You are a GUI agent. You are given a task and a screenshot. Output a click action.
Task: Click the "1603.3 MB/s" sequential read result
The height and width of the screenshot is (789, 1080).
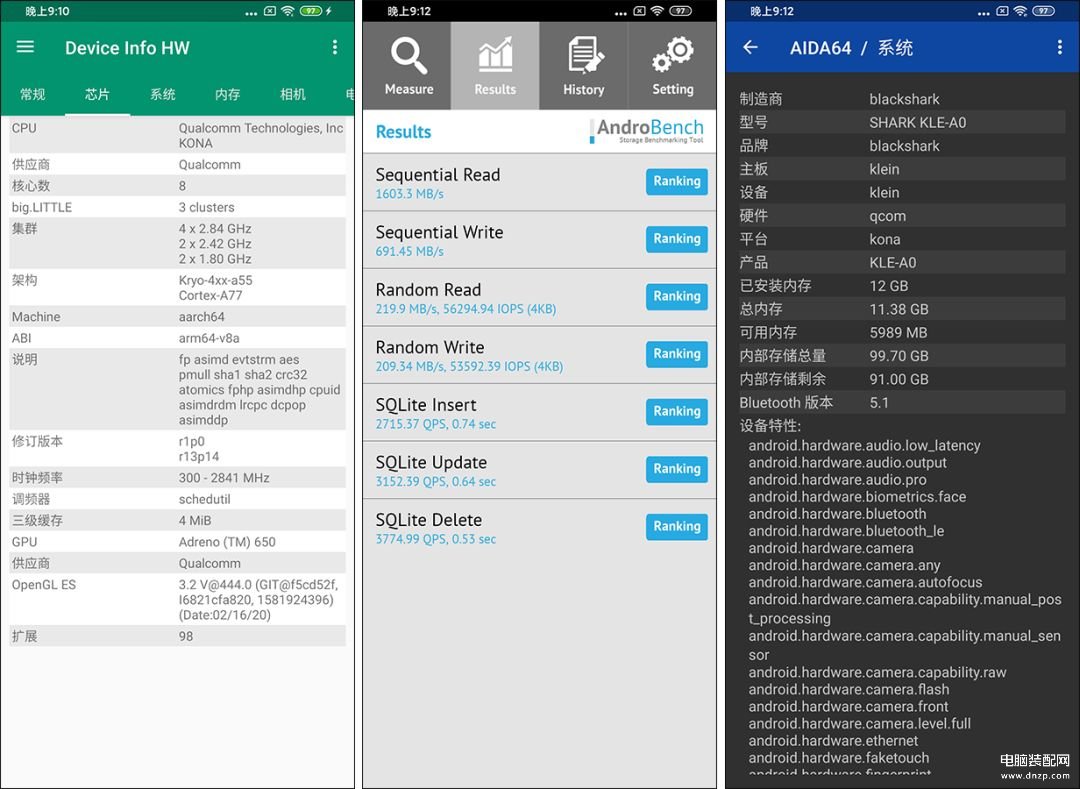[x=410, y=194]
